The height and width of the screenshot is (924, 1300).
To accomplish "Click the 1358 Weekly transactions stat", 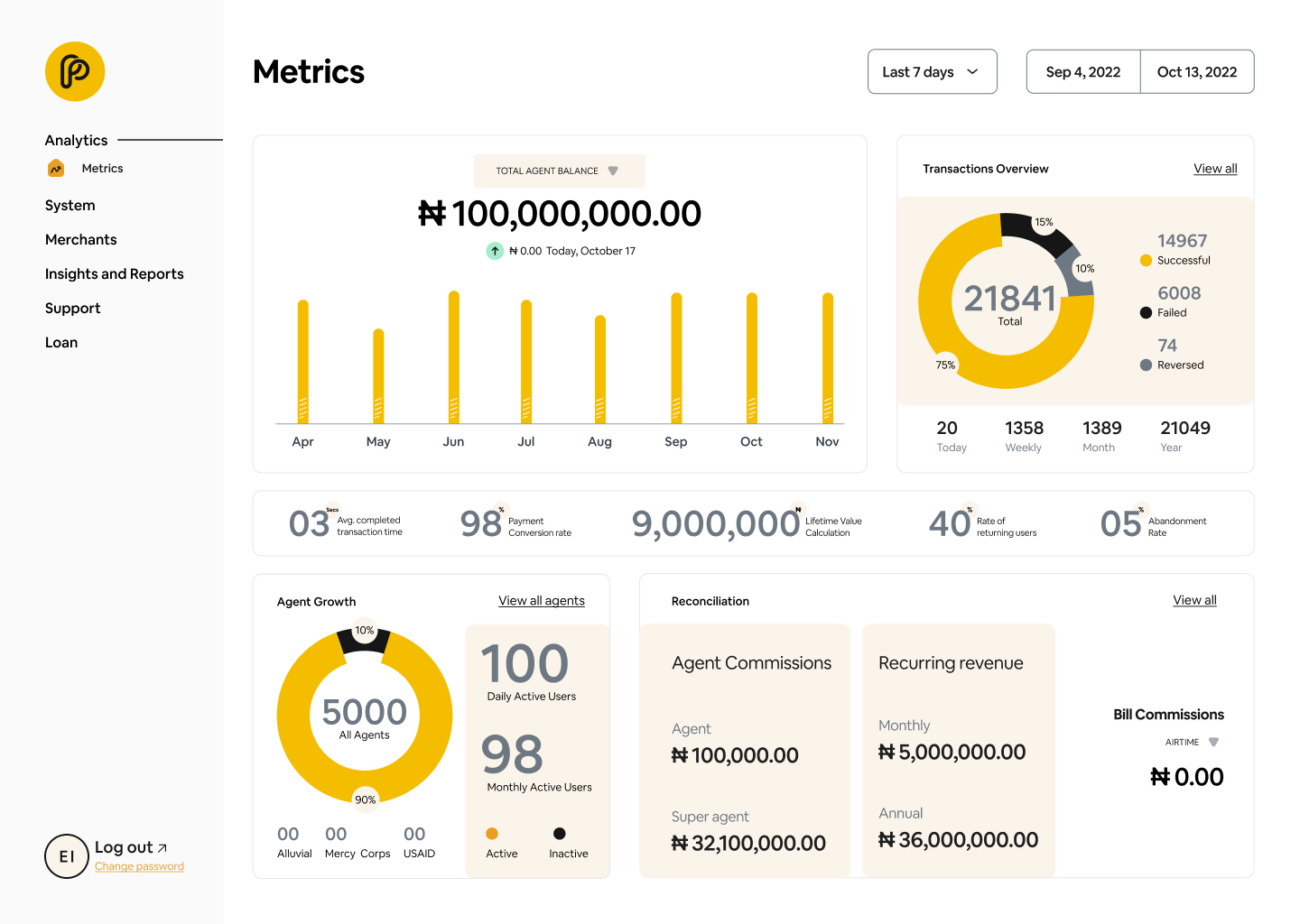I will click(x=1024, y=436).
